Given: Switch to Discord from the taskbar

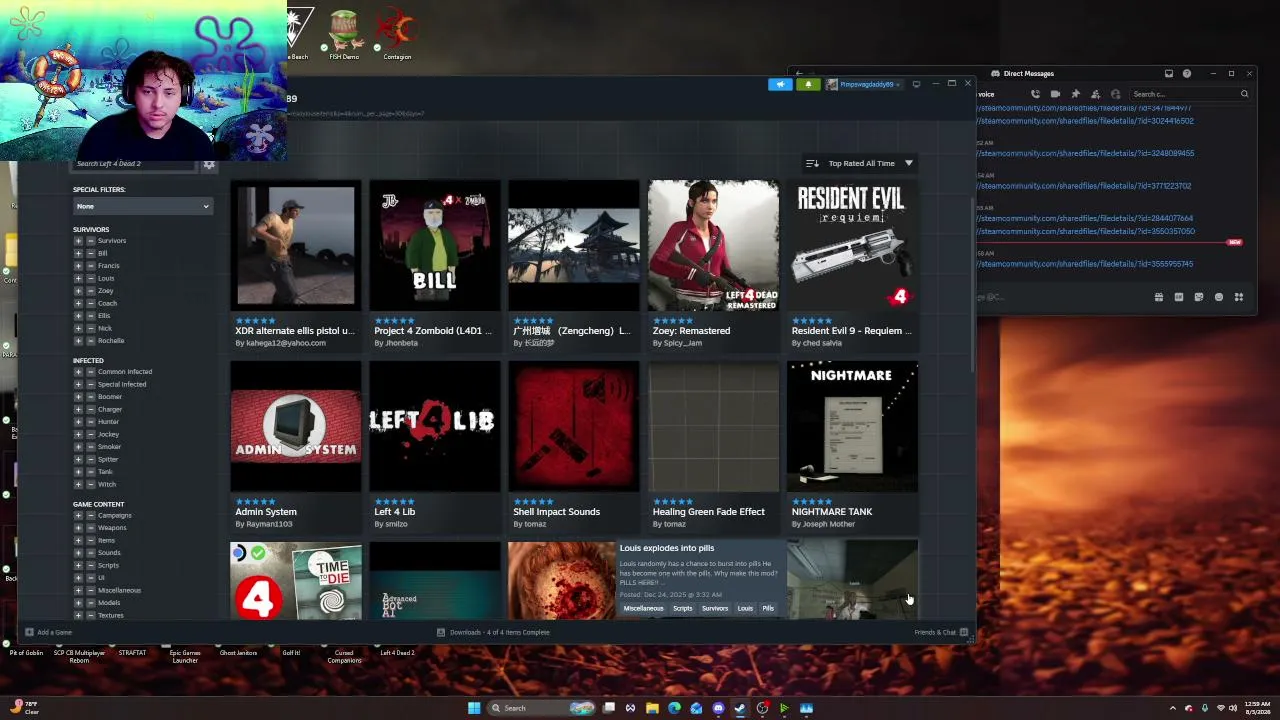Looking at the screenshot, I should click(718, 708).
